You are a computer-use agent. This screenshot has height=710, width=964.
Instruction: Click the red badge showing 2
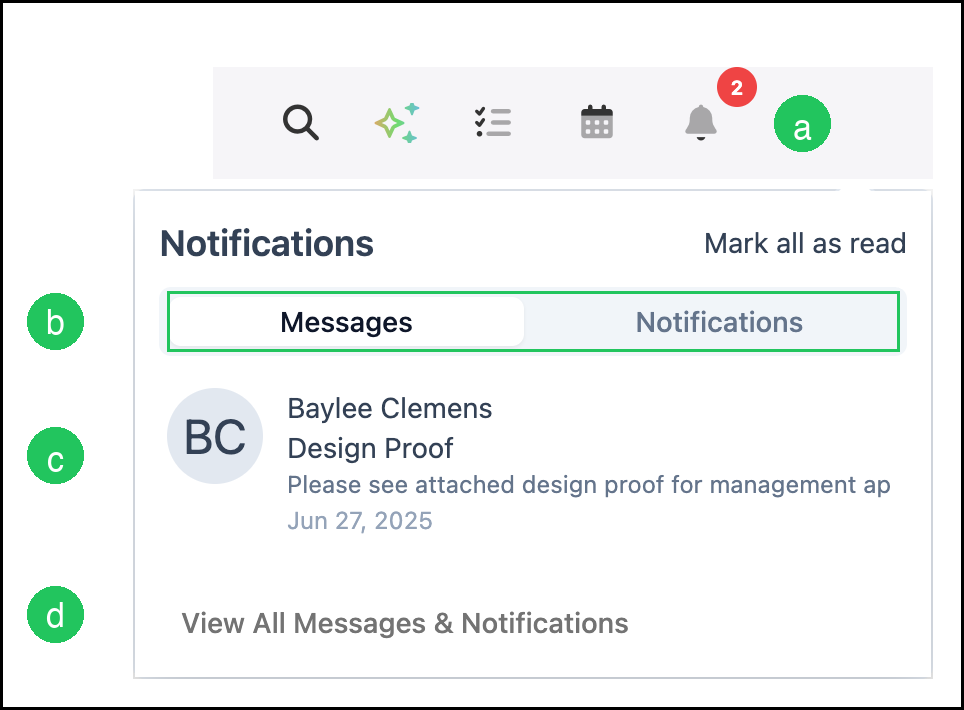pyautogui.click(x=737, y=87)
